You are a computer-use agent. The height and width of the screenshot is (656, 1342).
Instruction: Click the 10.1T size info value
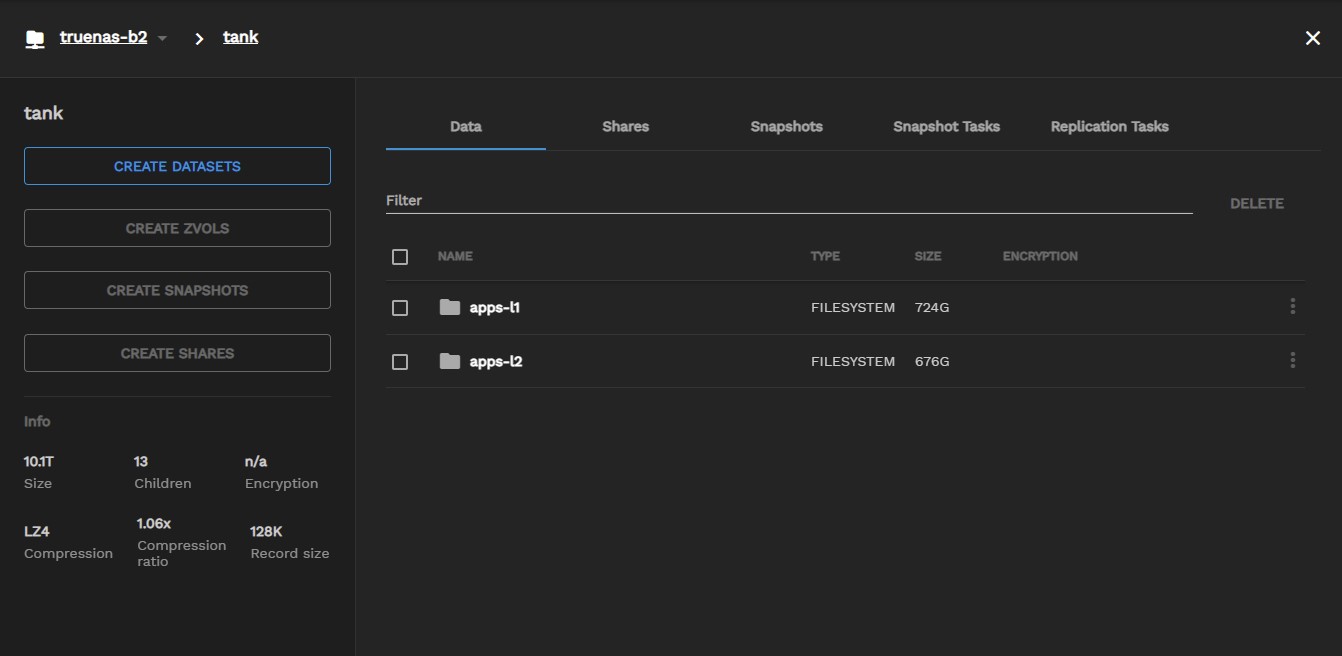tap(40, 461)
